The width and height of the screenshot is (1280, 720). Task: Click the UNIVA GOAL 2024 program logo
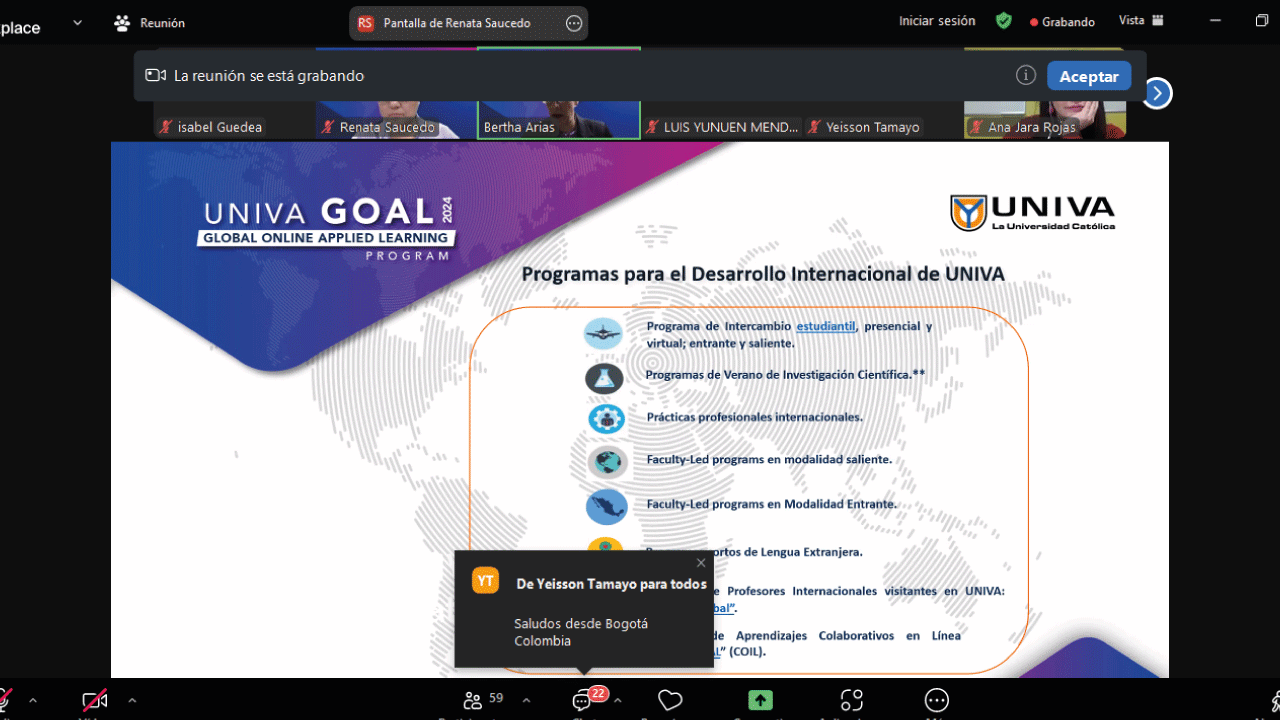[327, 229]
